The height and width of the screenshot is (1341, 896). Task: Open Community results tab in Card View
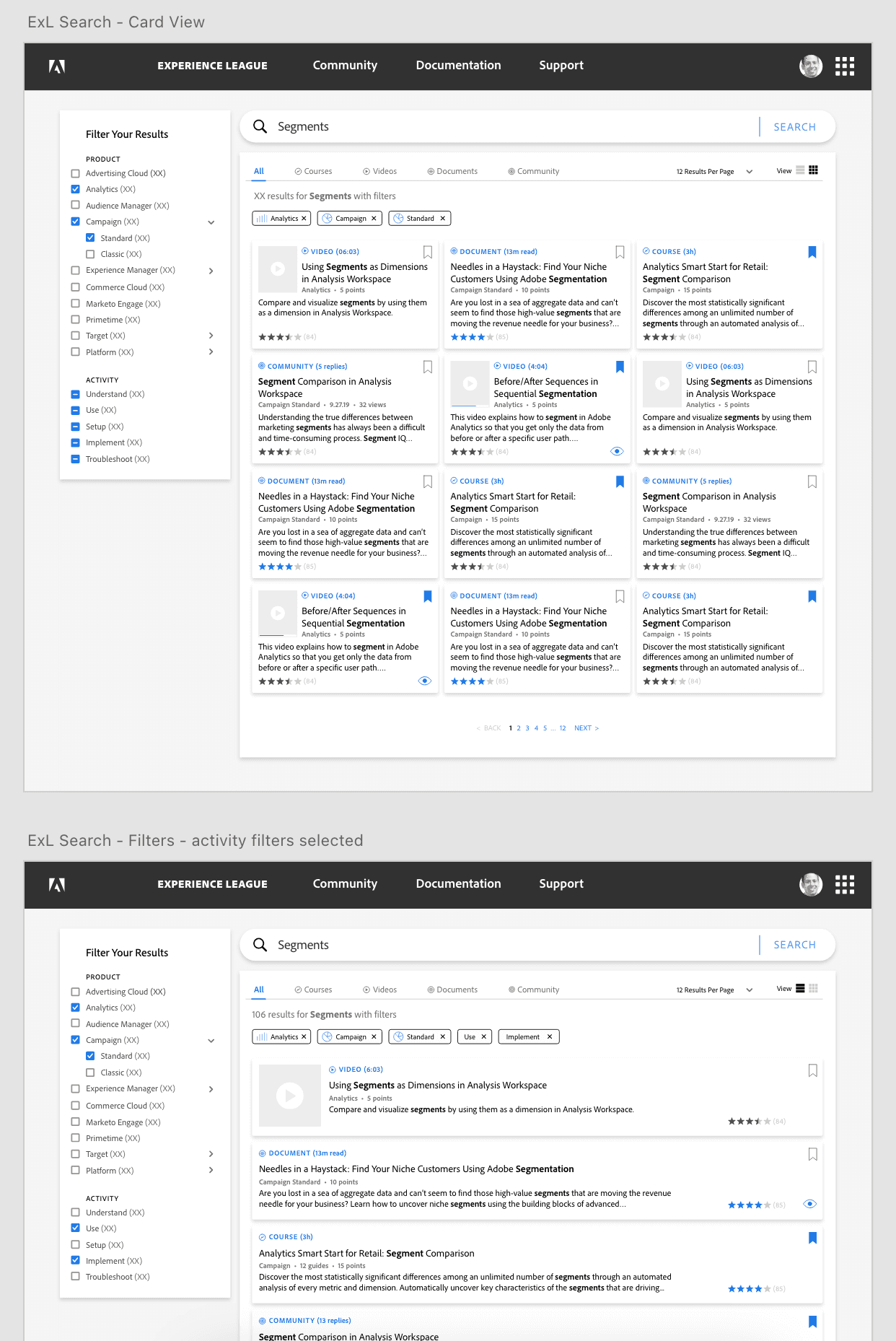(x=534, y=171)
